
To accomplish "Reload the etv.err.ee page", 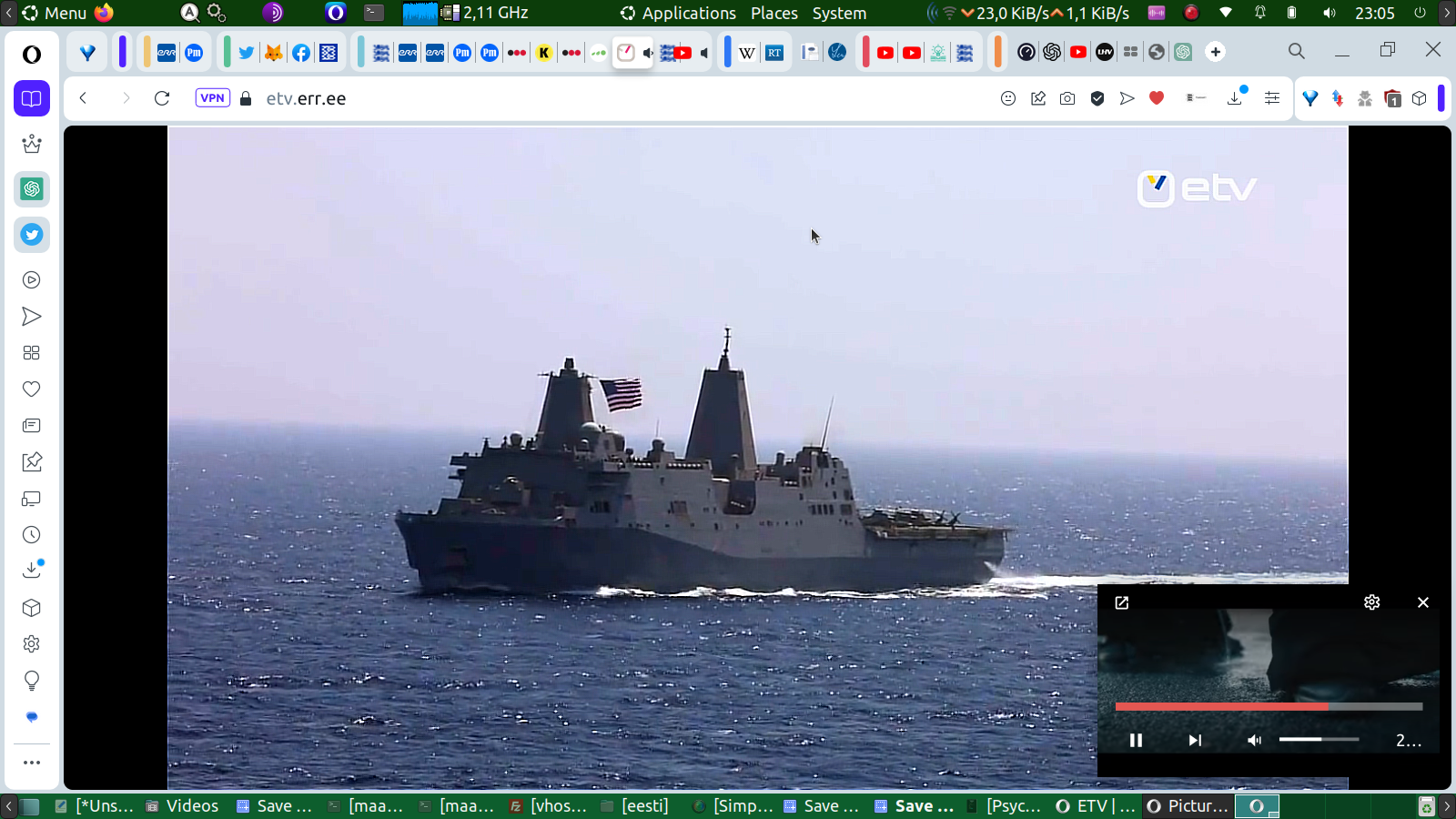I will pyautogui.click(x=162, y=98).
